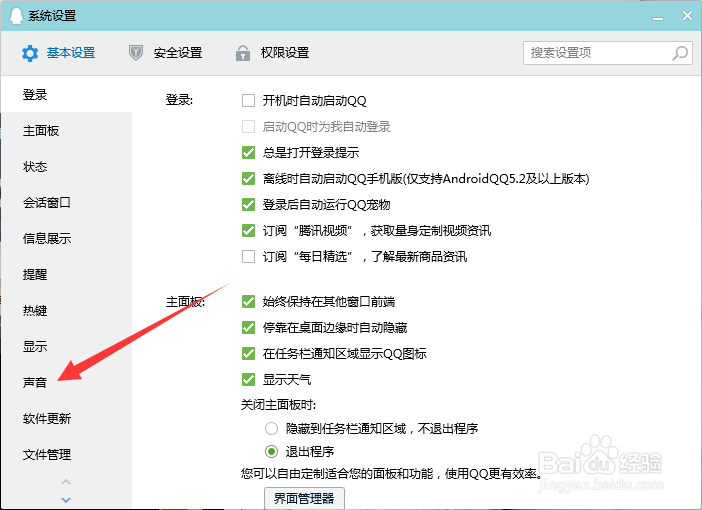Uncheck 始终保持在其他窗口前端

point(248,301)
